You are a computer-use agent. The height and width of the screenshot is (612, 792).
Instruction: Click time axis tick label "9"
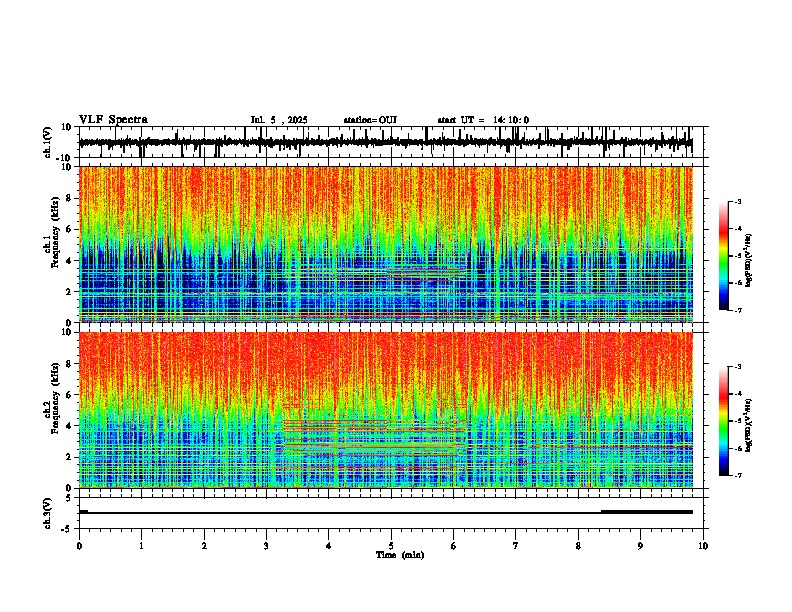pyautogui.click(x=640, y=546)
